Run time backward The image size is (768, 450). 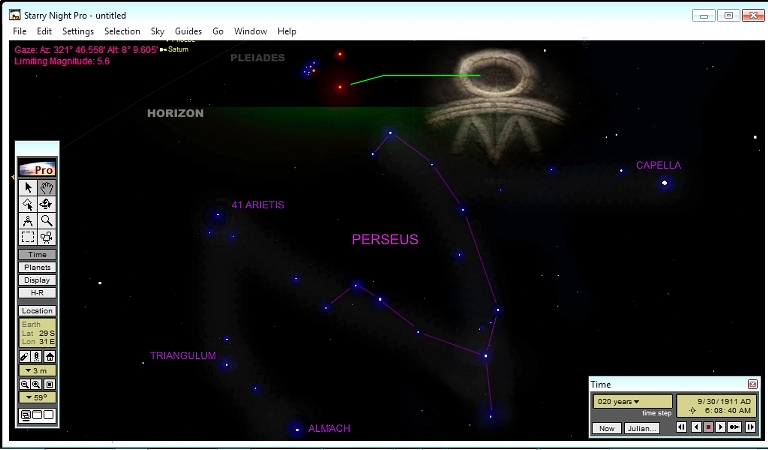click(696, 427)
